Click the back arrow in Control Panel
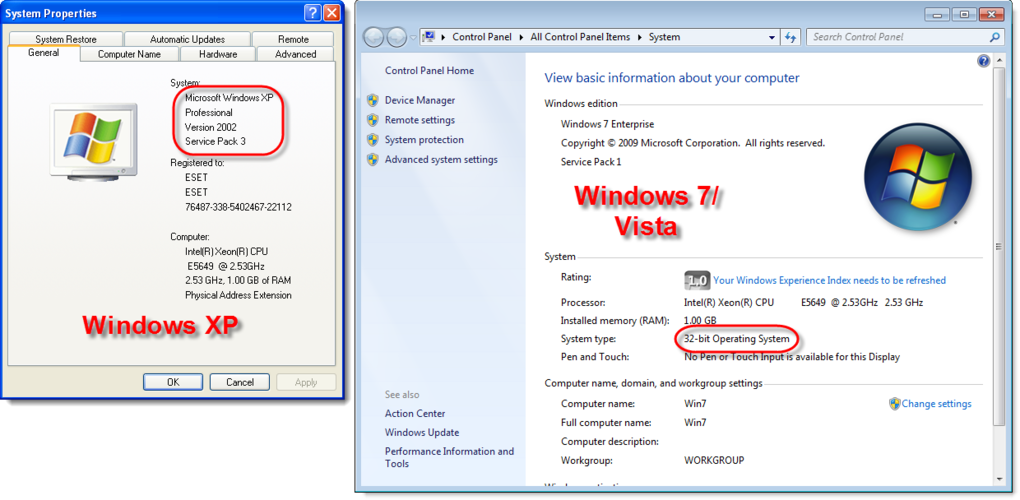Image resolution: width=1020 pixels, height=500 pixels. (x=373, y=37)
